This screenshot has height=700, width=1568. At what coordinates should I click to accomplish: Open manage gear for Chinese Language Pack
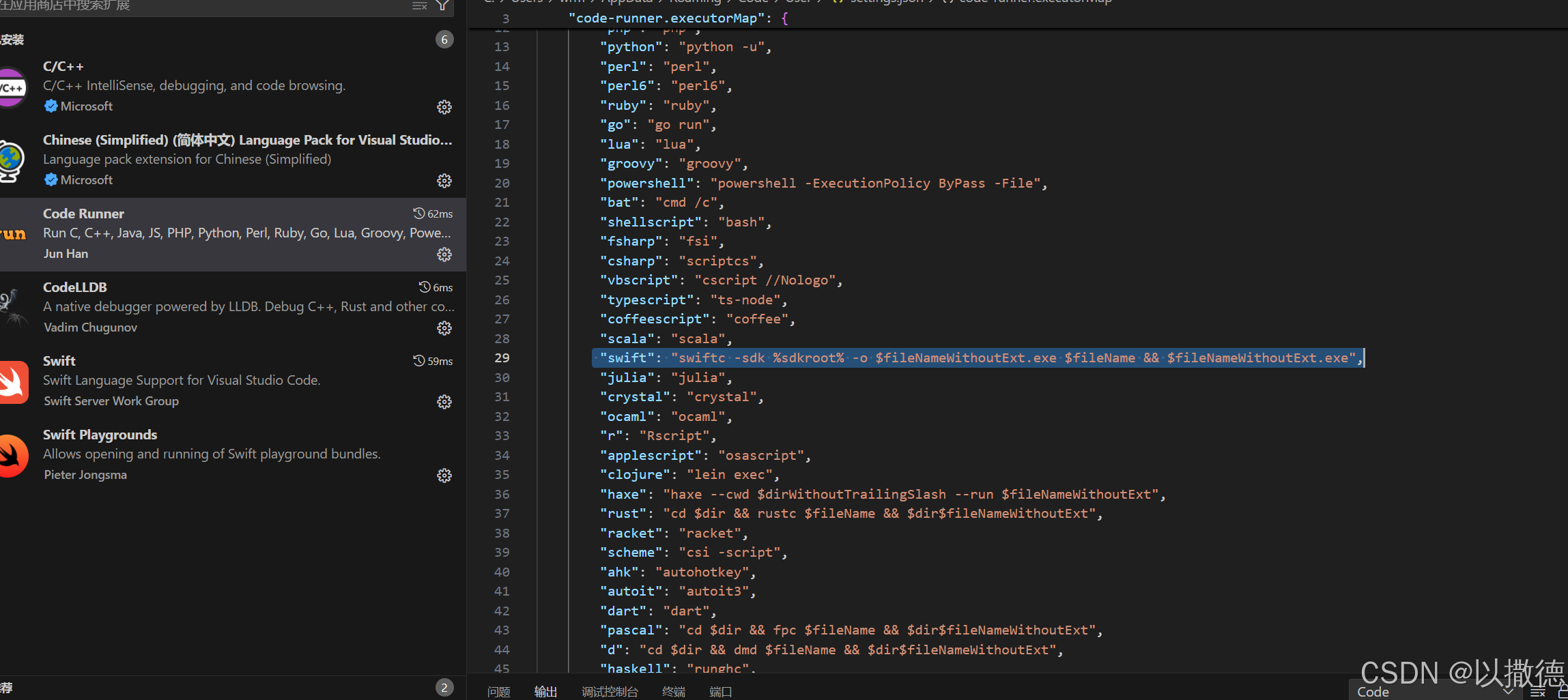pyautogui.click(x=444, y=181)
